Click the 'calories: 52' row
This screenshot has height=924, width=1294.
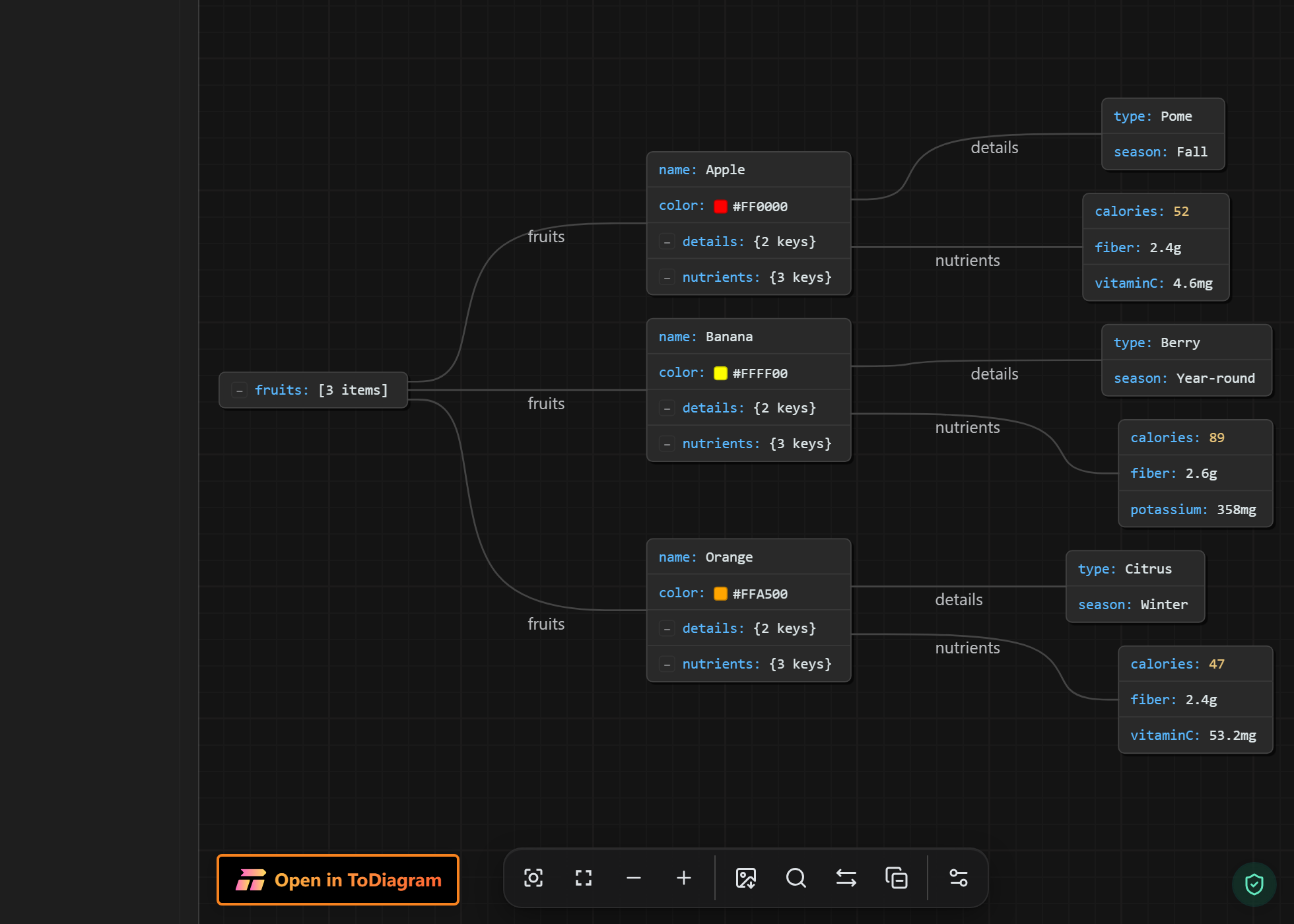coord(1156,211)
